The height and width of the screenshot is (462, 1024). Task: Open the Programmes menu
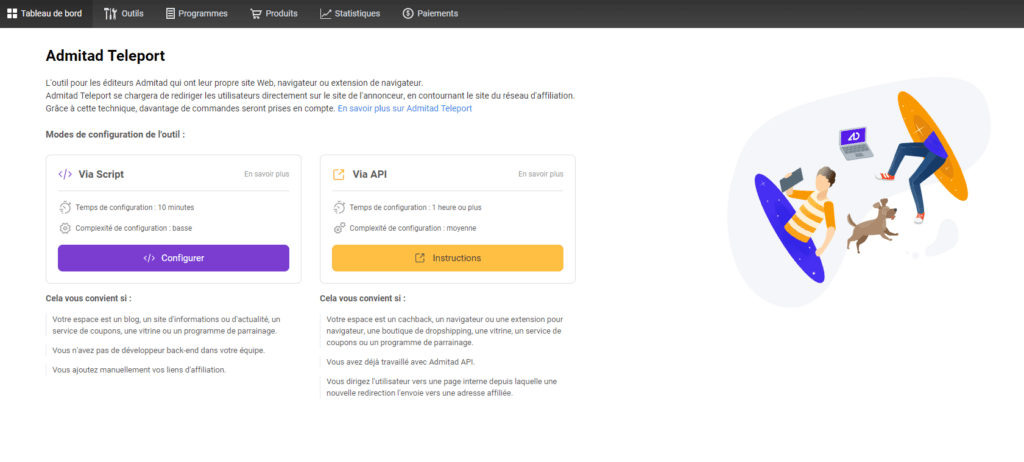pyautogui.click(x=197, y=13)
